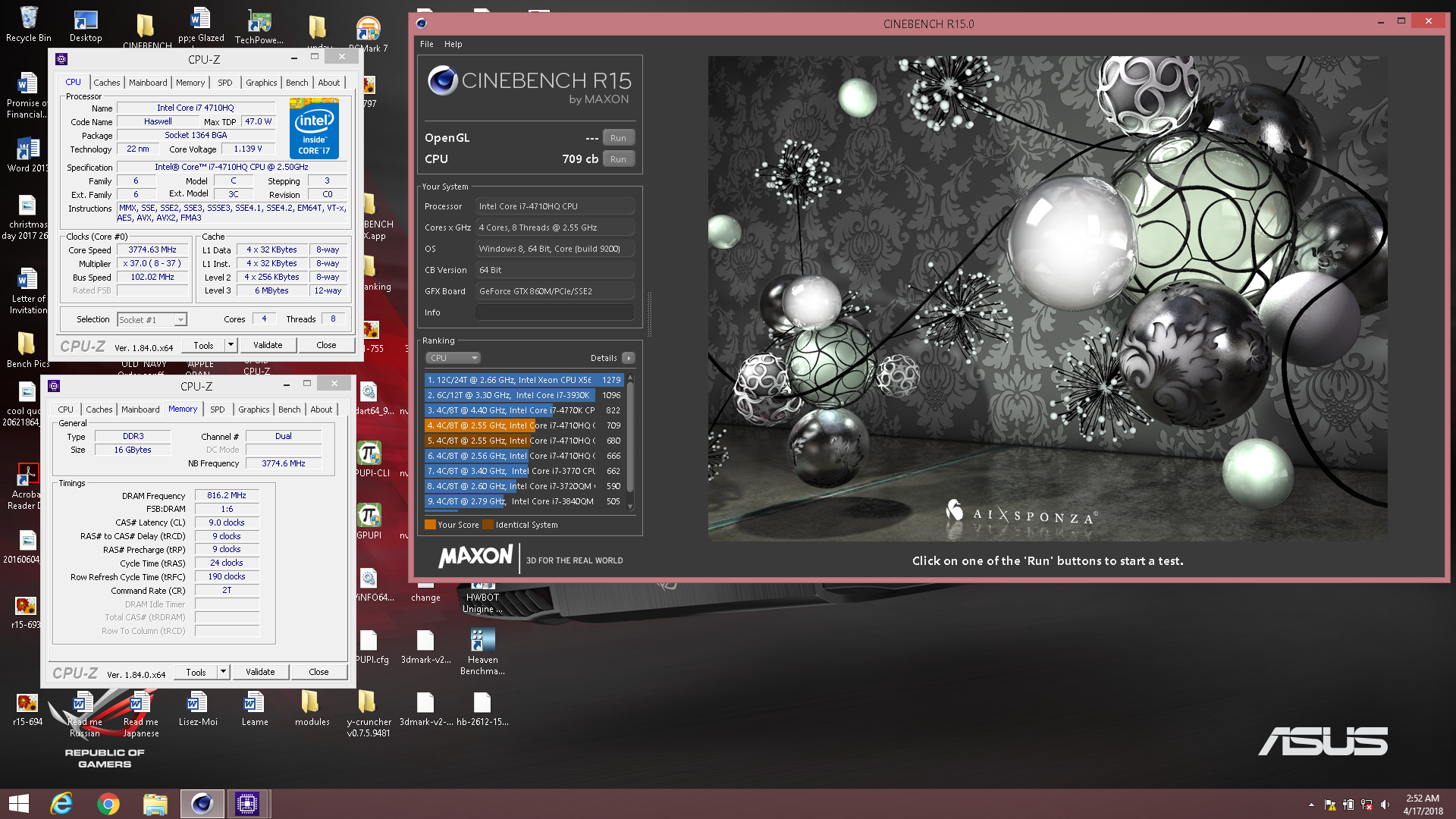Open the hb-2612-15 file icon
Viewport: 1456px width, 819px height.
point(482,708)
